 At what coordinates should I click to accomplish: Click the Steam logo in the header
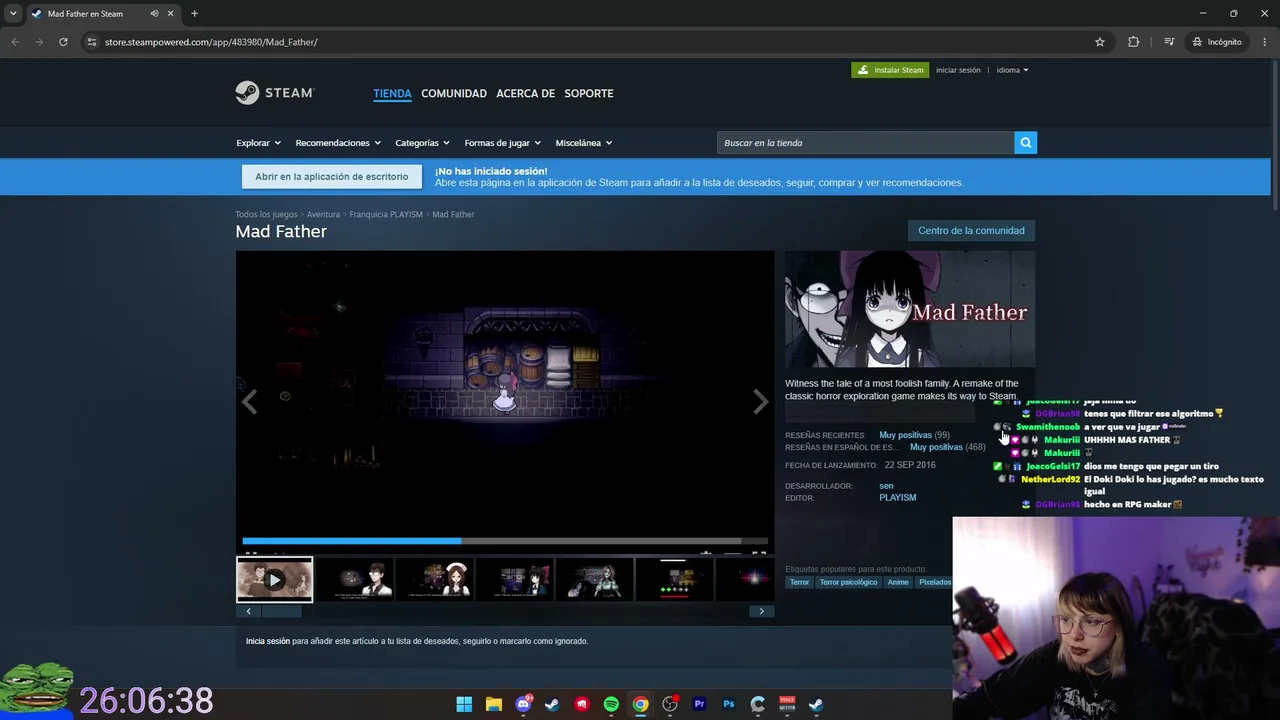(x=275, y=93)
